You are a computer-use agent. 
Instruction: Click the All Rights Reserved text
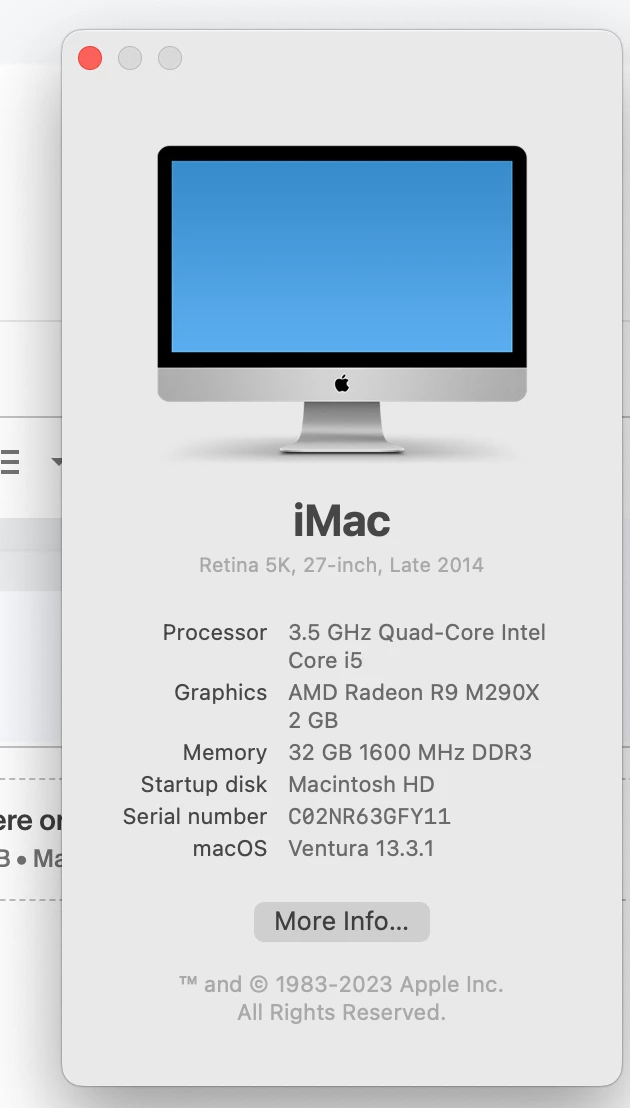coord(341,1013)
